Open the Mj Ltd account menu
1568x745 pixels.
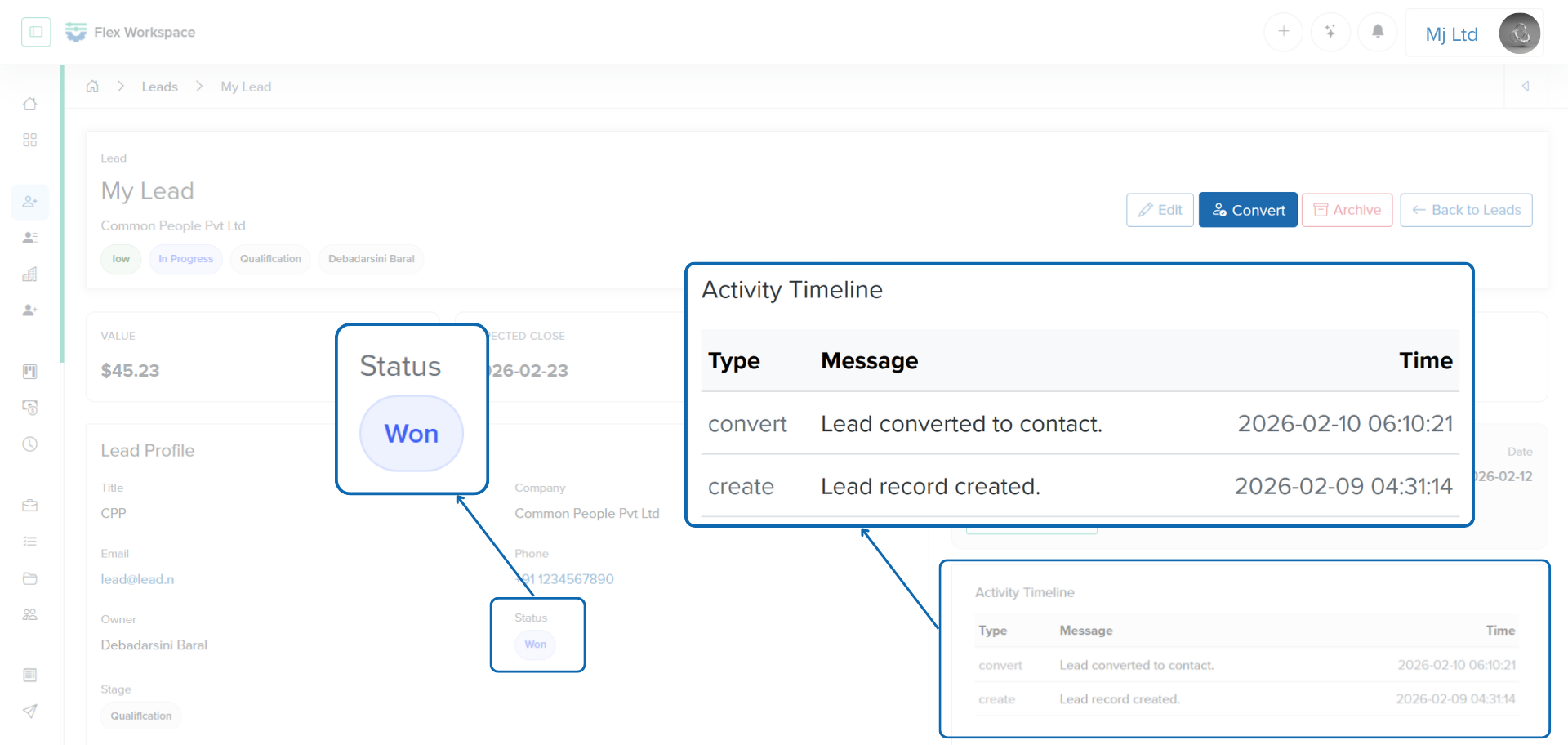1451,34
